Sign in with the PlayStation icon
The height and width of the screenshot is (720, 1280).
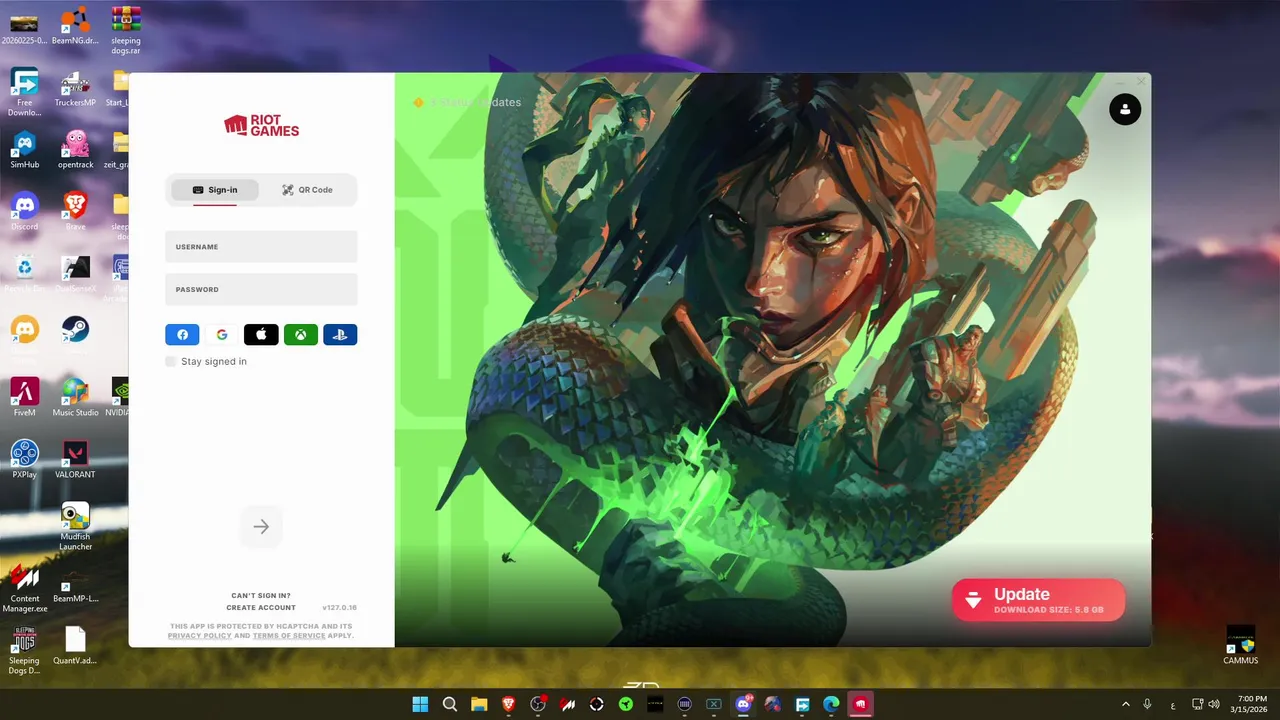click(340, 335)
